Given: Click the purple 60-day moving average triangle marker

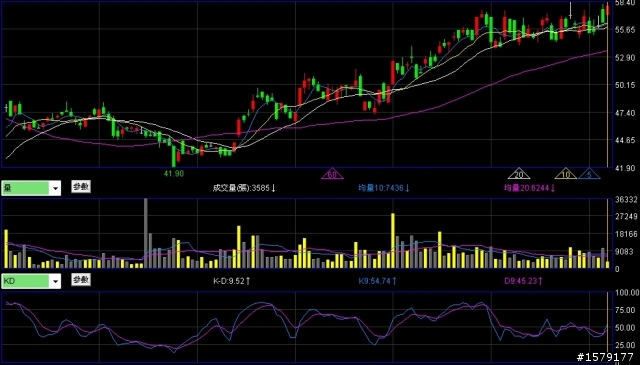Looking at the screenshot, I should 332,174.
